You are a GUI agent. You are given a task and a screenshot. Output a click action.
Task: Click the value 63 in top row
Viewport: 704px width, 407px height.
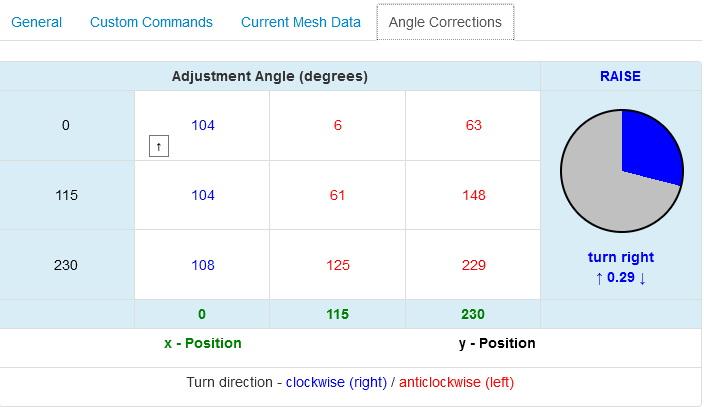[473, 125]
